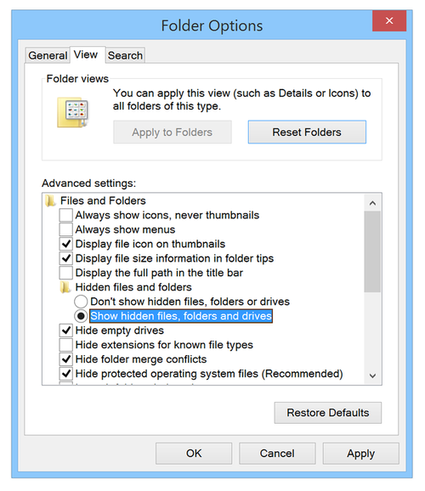The image size is (425, 491).
Task: Switch to the General tab
Action: [x=48, y=55]
